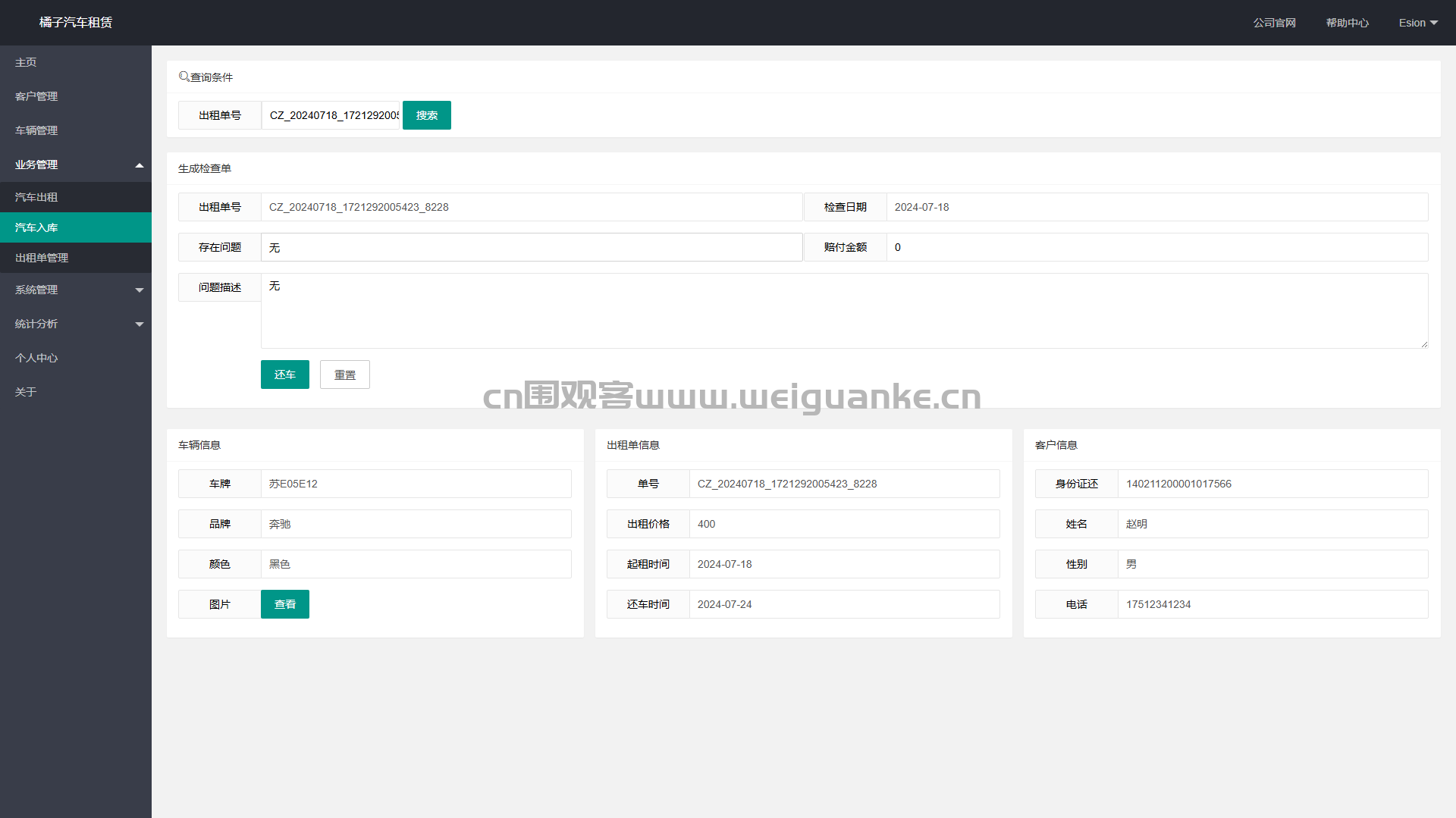Click 查看 to view vehicle picture
Viewport: 1456px width, 818px height.
click(x=284, y=604)
